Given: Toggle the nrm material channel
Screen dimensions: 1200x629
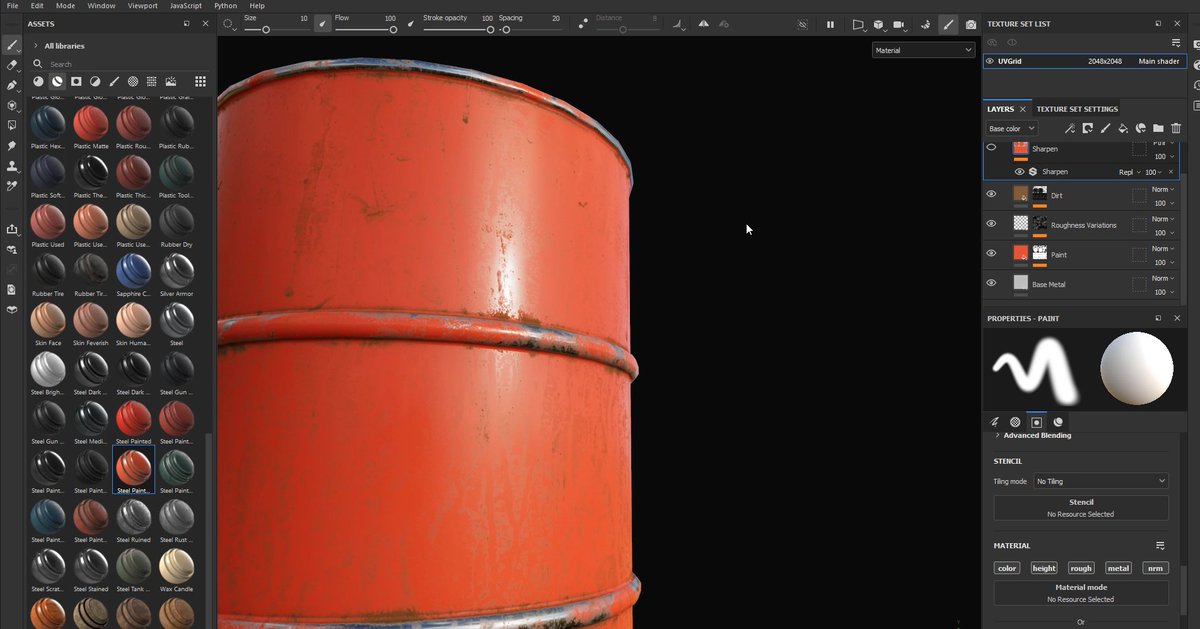Looking at the screenshot, I should 1155,568.
